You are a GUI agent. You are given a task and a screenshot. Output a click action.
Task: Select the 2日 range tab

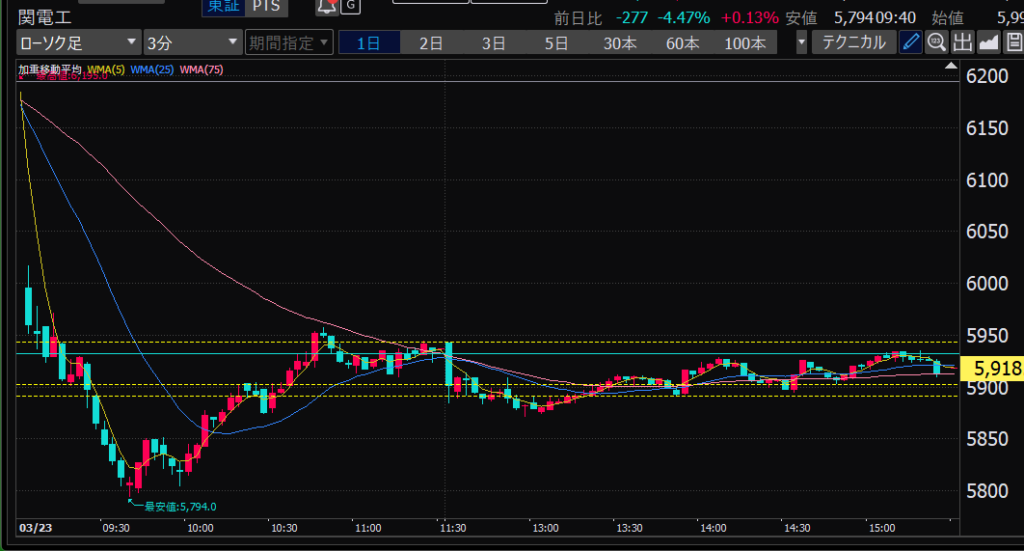point(431,42)
